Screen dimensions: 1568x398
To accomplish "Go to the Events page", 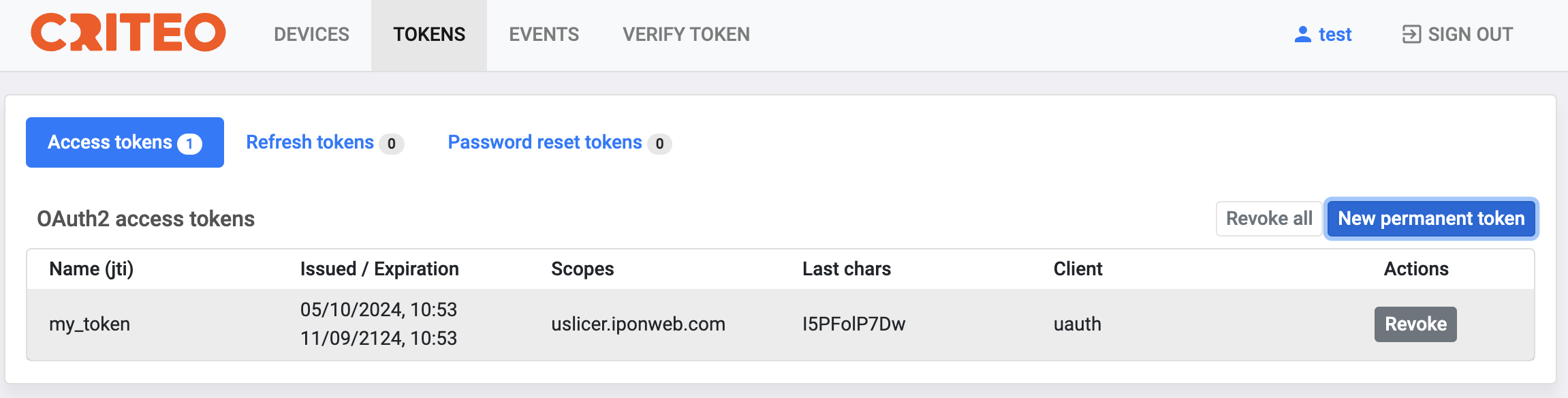I will click(x=544, y=34).
